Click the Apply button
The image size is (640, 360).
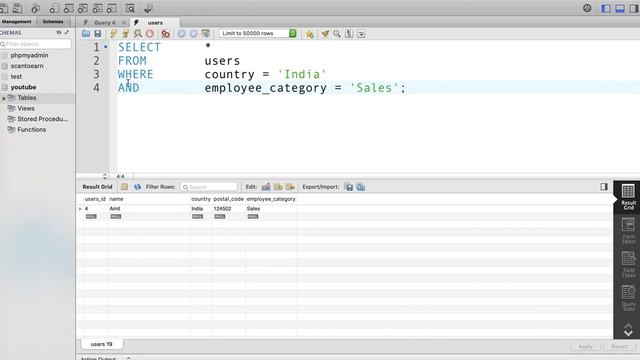(585, 347)
